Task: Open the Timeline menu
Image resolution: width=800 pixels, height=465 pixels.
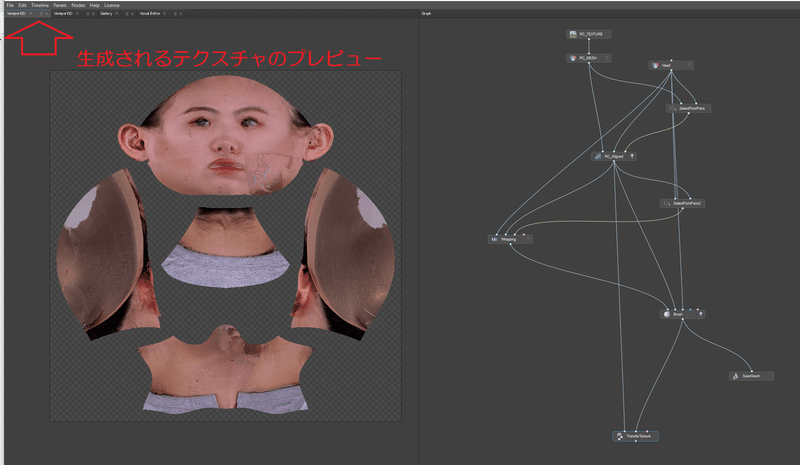Action: point(40,5)
